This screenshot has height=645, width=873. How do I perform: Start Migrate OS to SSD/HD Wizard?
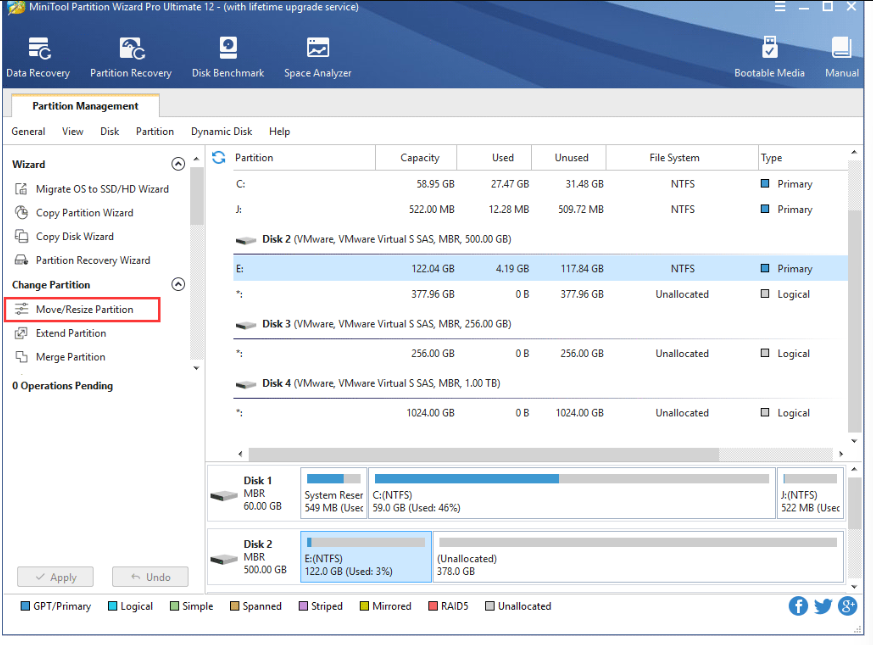coord(92,189)
